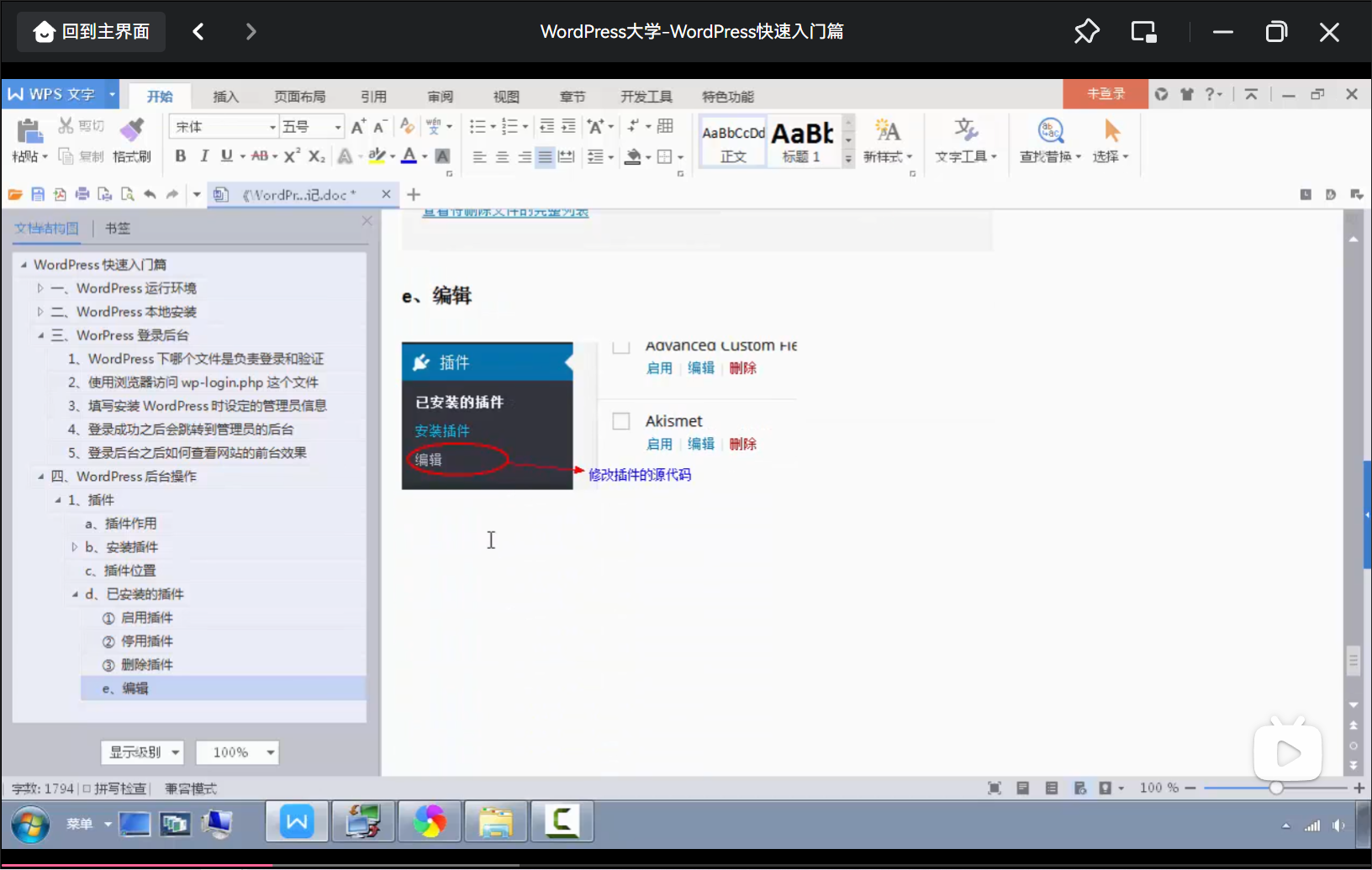Click the highlight color pen icon
Viewport: 1372px width, 870px height.
tap(377, 156)
